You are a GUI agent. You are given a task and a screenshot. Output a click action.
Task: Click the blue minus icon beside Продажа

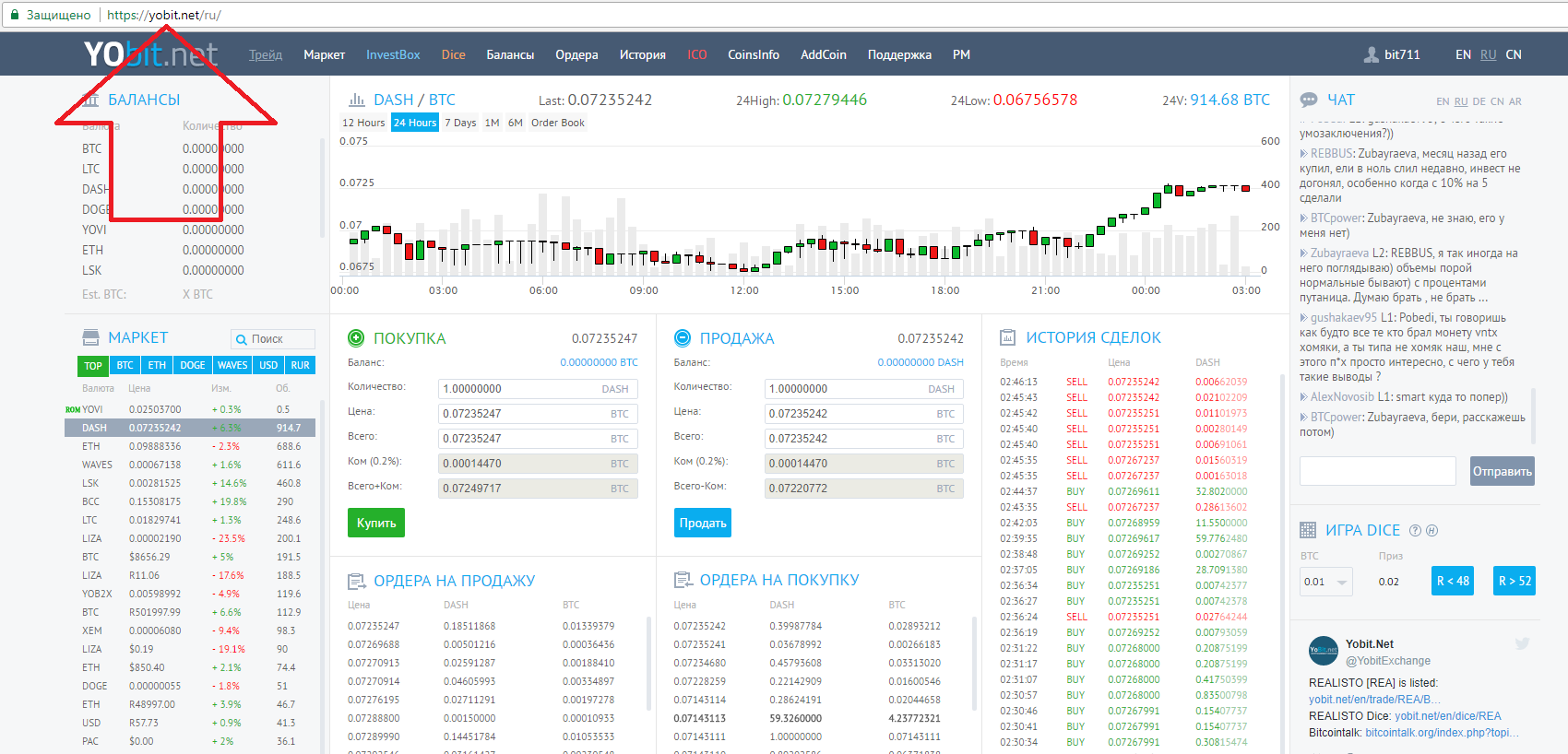(x=683, y=338)
